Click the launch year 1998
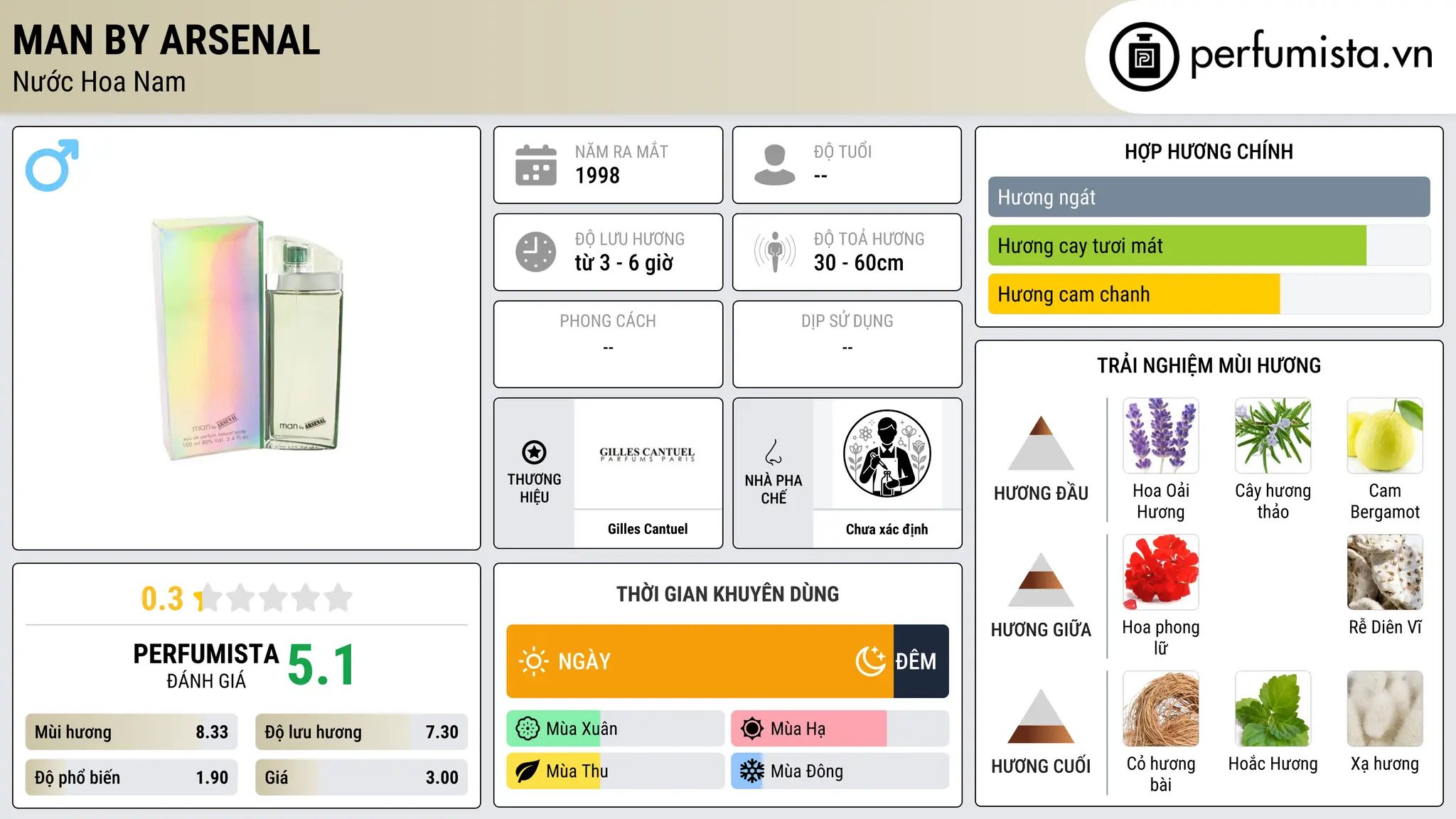 [597, 176]
